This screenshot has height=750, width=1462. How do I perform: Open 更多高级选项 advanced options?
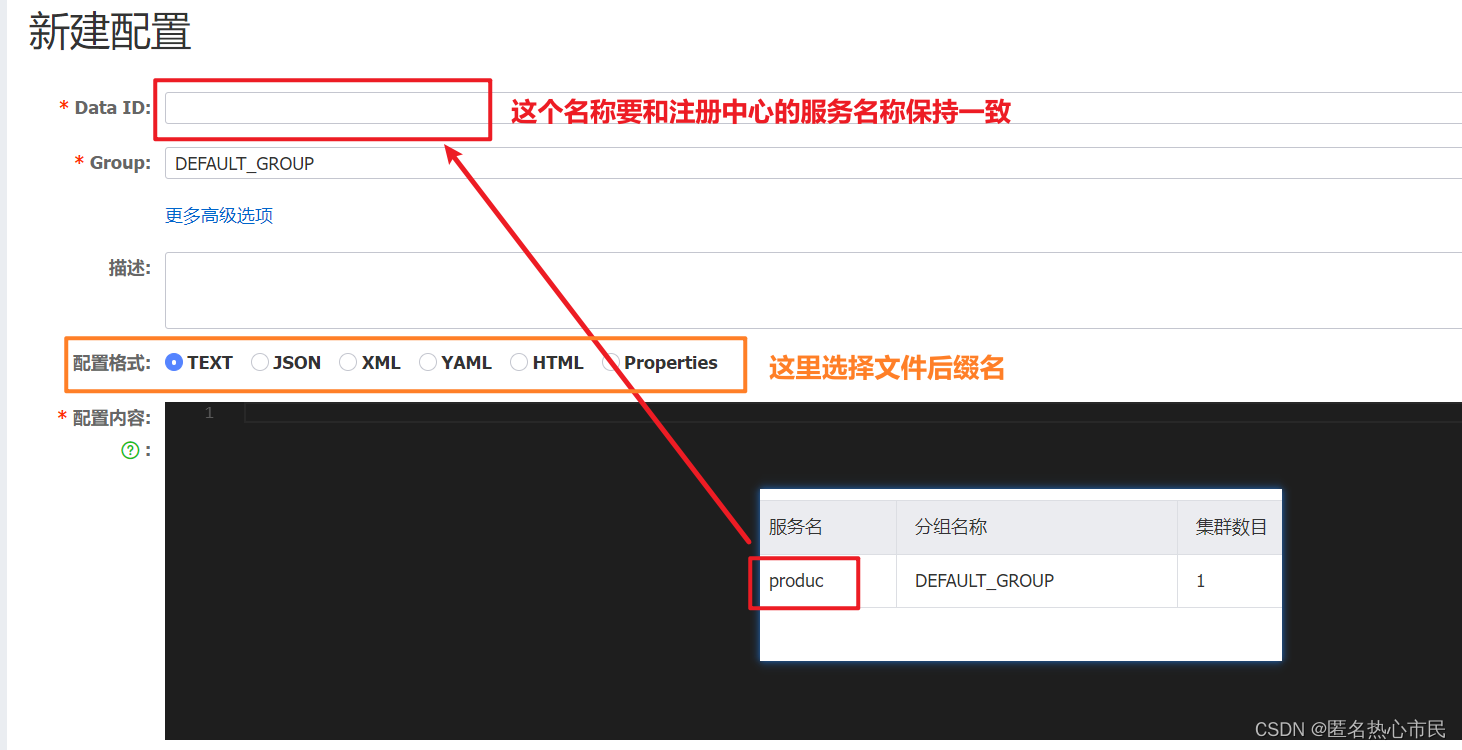click(x=218, y=215)
